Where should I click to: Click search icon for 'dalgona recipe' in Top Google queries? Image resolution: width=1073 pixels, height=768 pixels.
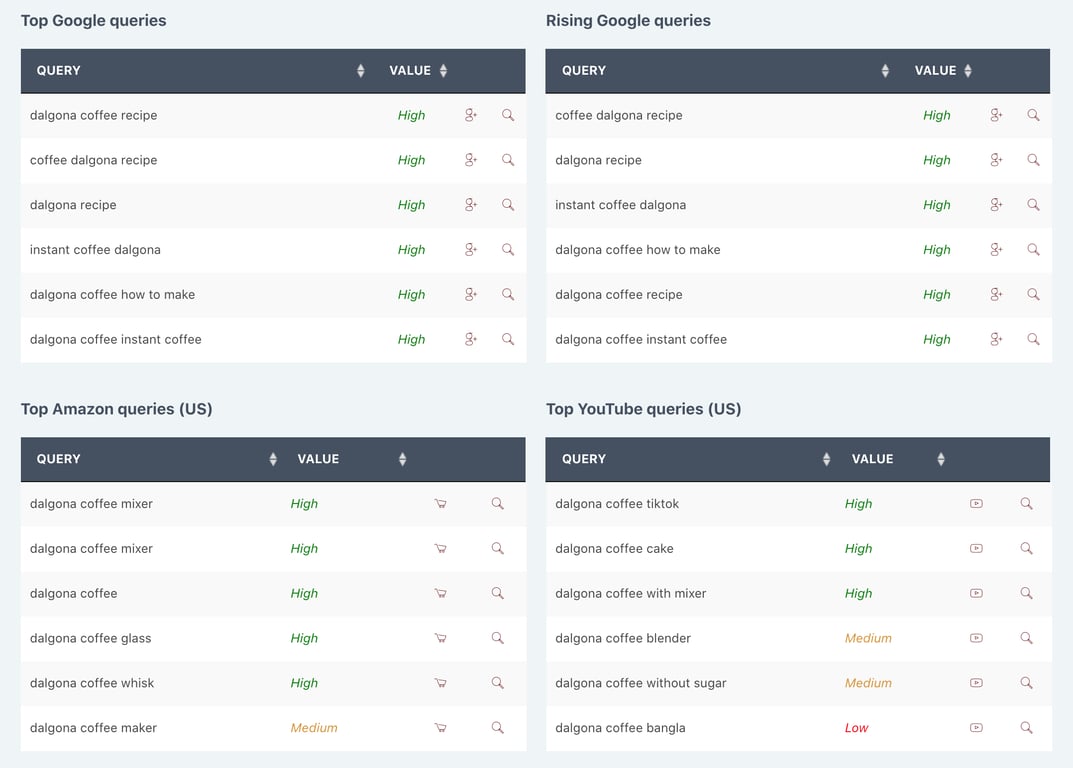coord(508,205)
